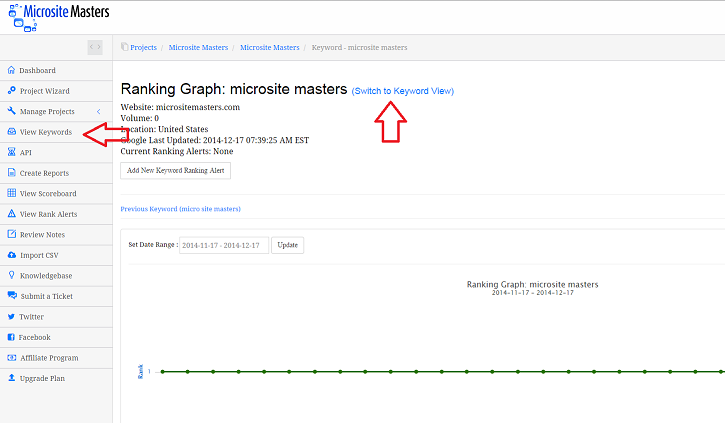
Task: Click the Create Reports document icon
Action: 12,172
